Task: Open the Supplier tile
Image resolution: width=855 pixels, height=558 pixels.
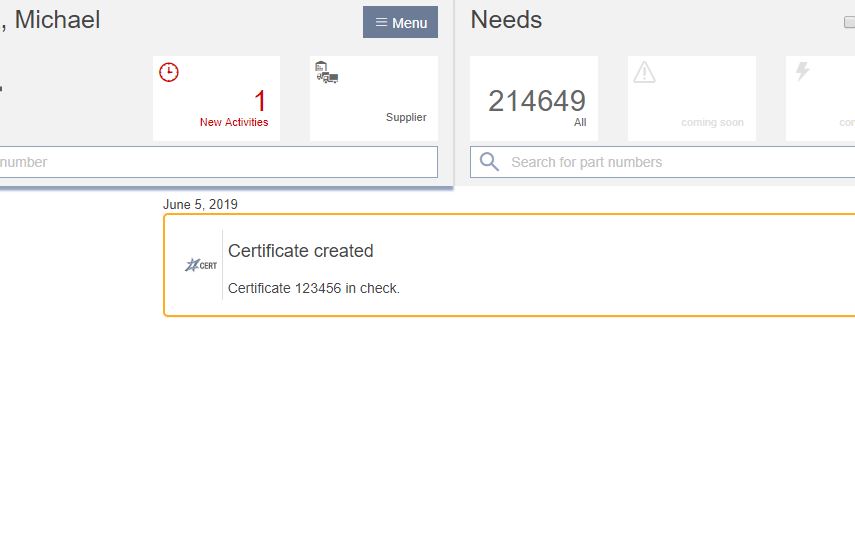Action: coord(374,98)
